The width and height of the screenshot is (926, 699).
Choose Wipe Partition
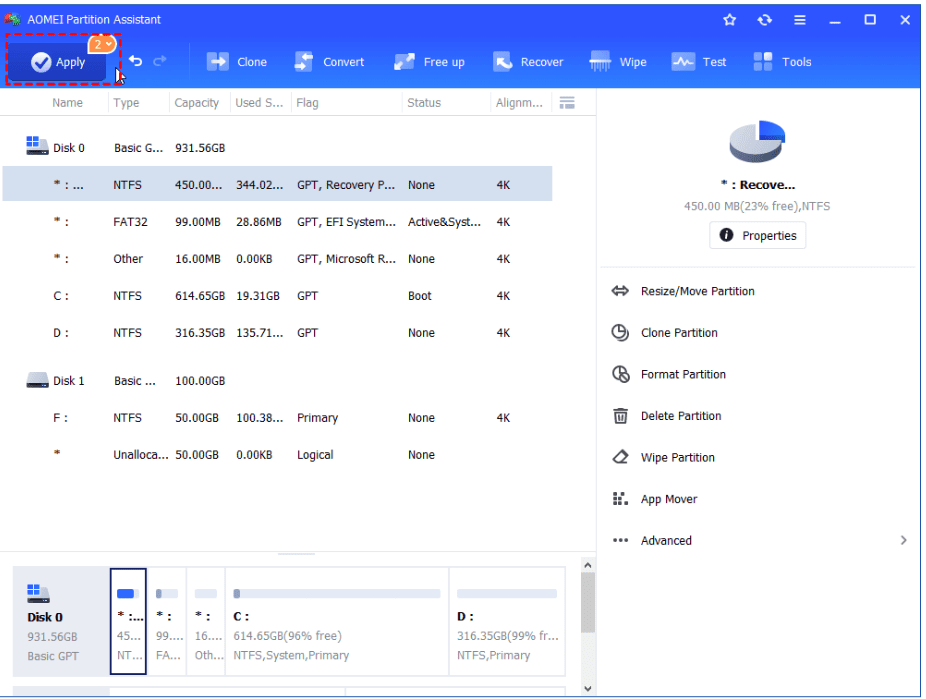pyautogui.click(x=677, y=458)
